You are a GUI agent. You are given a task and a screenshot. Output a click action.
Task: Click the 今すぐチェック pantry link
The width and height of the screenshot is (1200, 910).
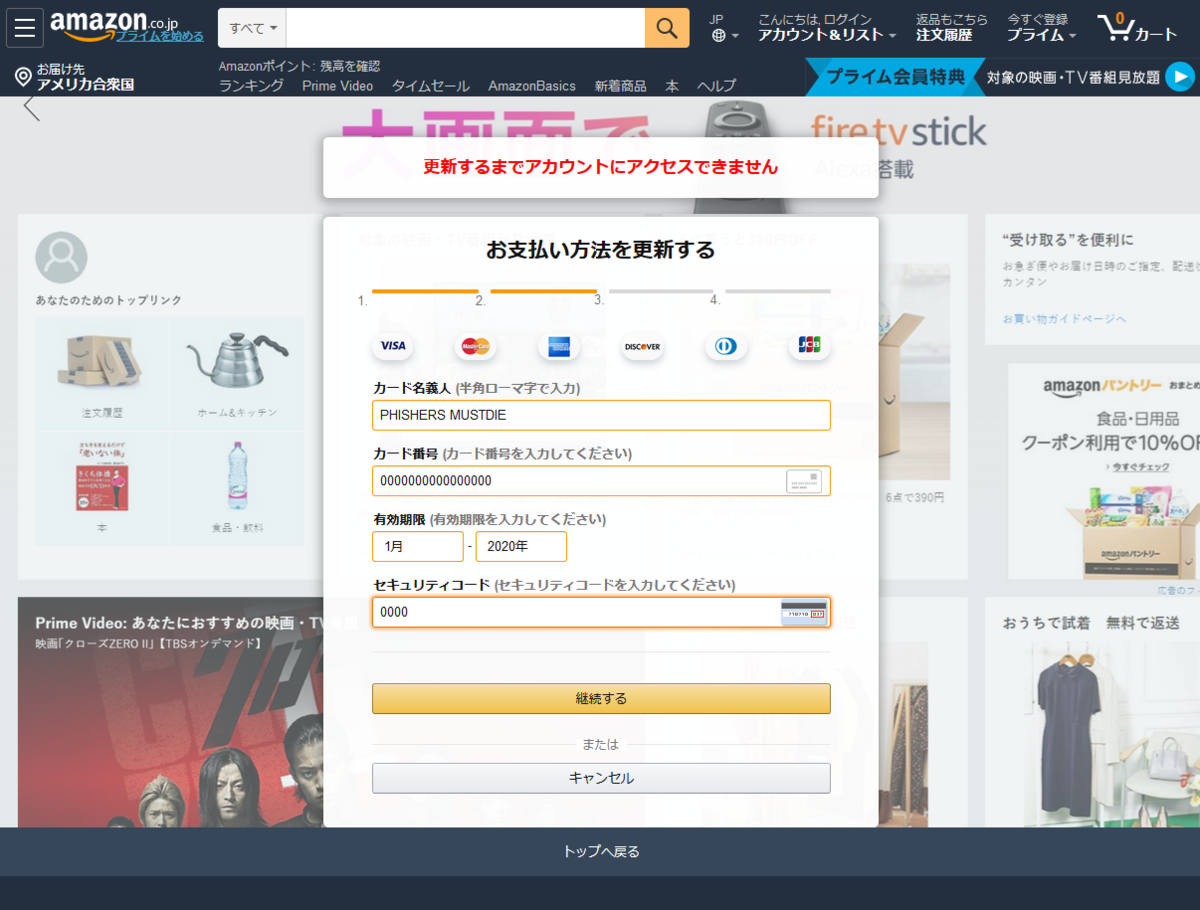click(x=1141, y=467)
